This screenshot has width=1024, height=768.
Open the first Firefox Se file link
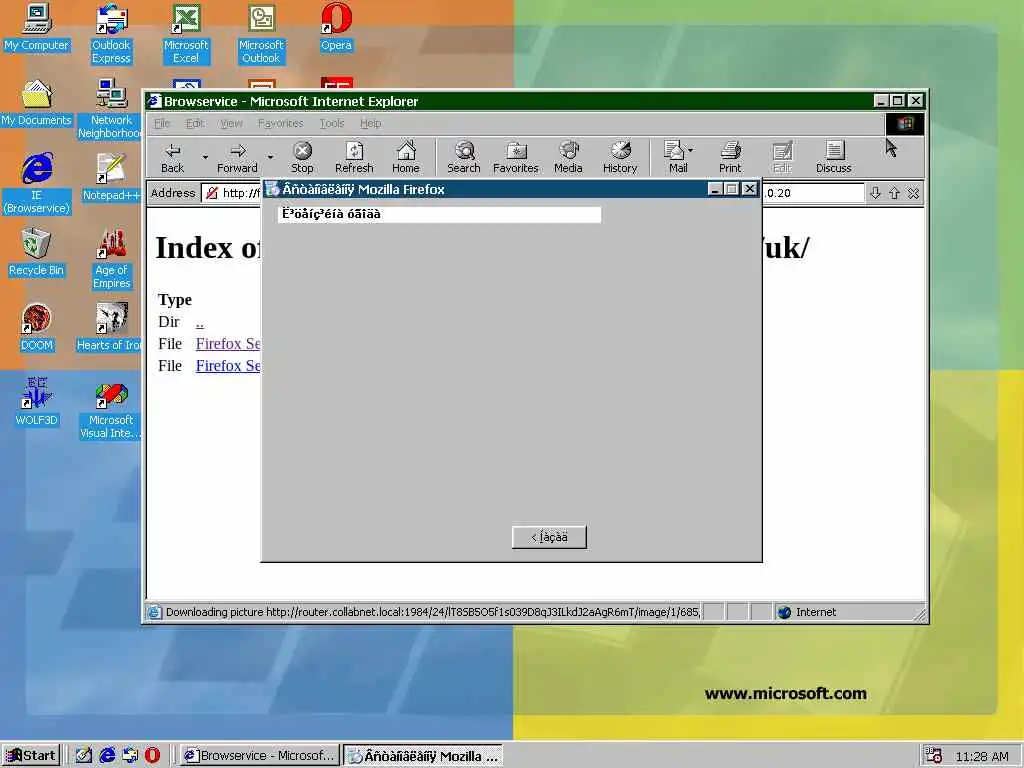228,344
